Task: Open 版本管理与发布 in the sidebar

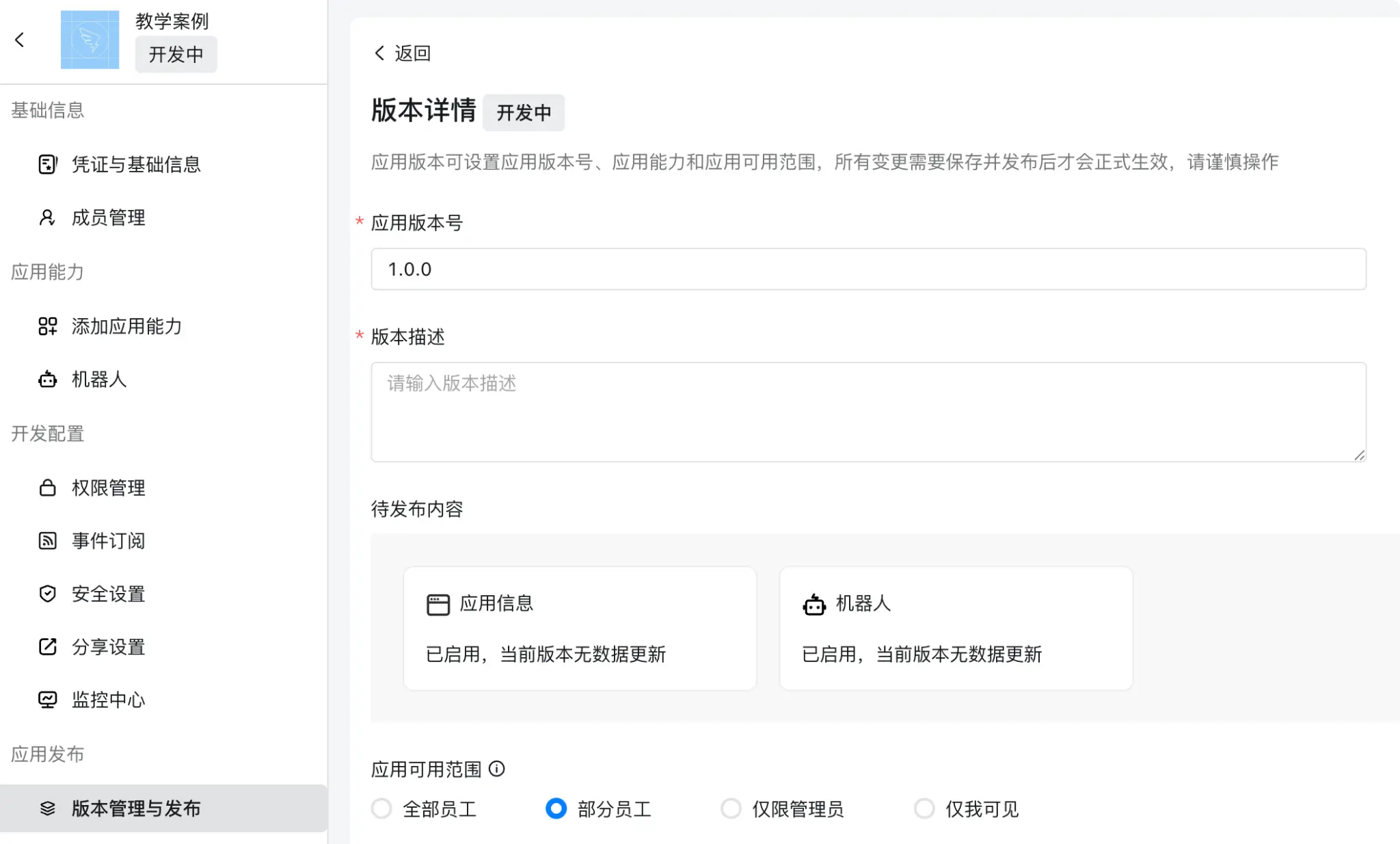Action: pos(135,808)
